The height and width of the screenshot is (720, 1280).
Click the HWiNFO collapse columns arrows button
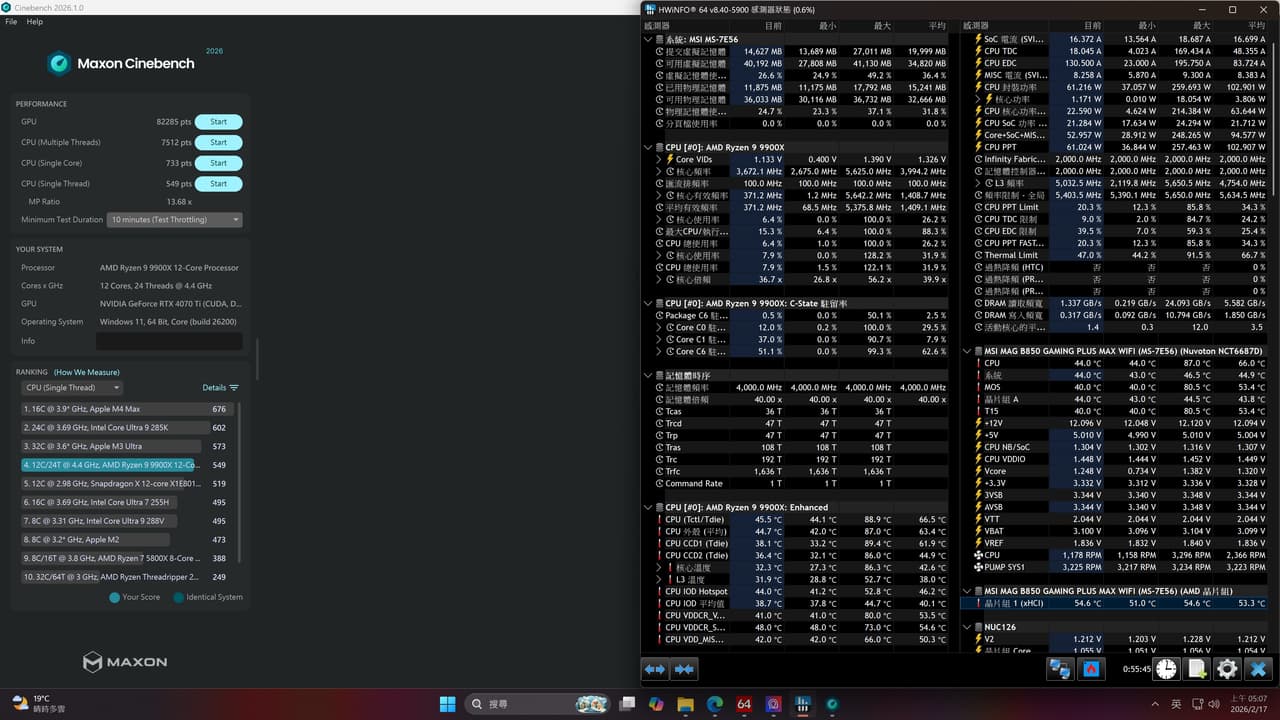click(685, 669)
